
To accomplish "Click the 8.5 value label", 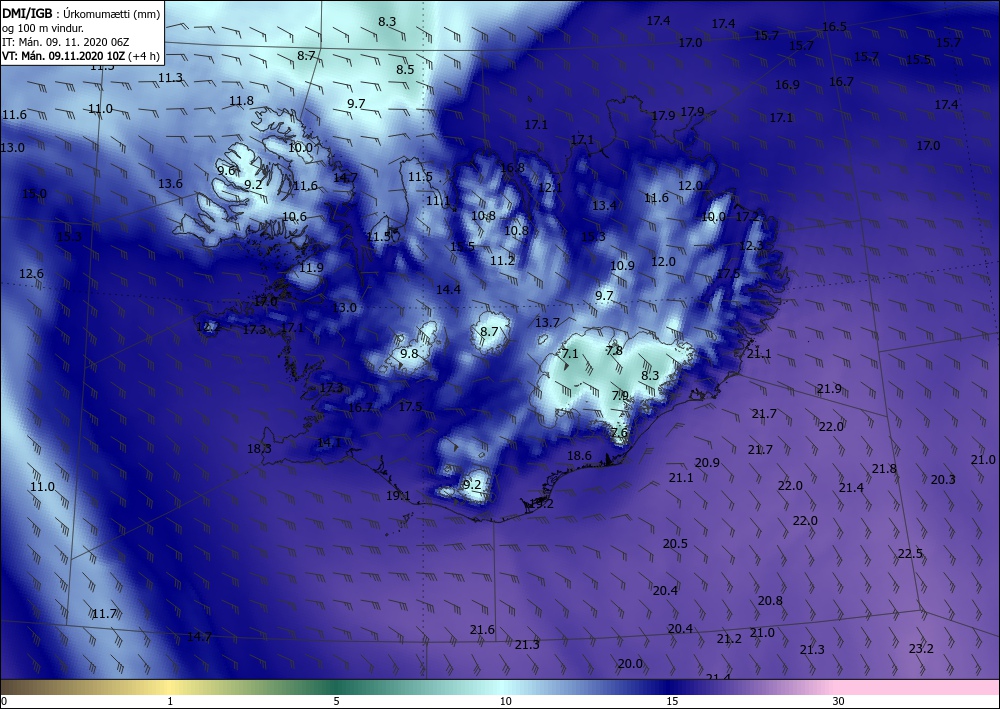I will click(405, 69).
